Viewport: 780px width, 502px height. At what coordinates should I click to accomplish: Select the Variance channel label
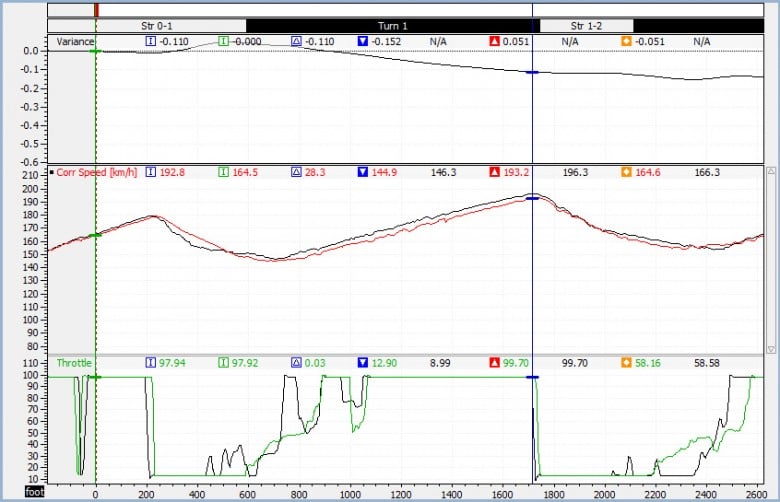click(75, 41)
